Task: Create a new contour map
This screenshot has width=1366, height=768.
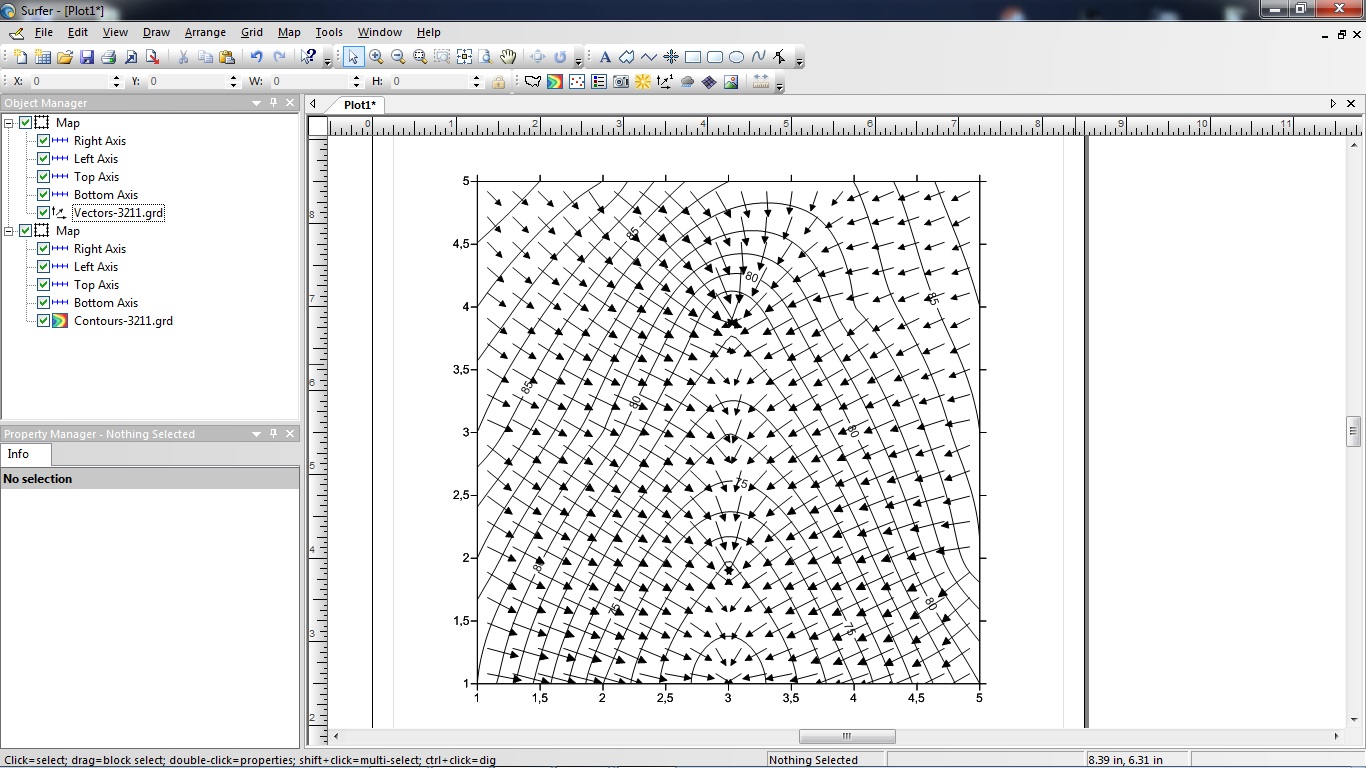Action: [x=555, y=82]
